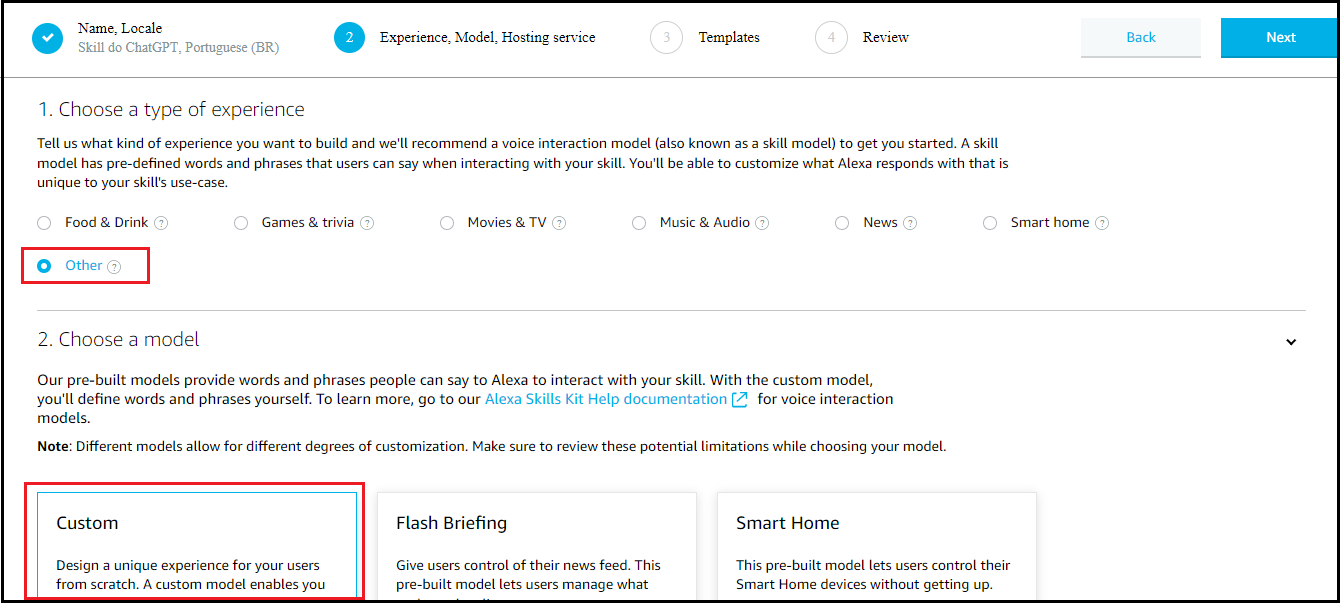Click the completed step 1 checkmark icon
Image resolution: width=1340 pixels, height=603 pixels.
pos(47,38)
